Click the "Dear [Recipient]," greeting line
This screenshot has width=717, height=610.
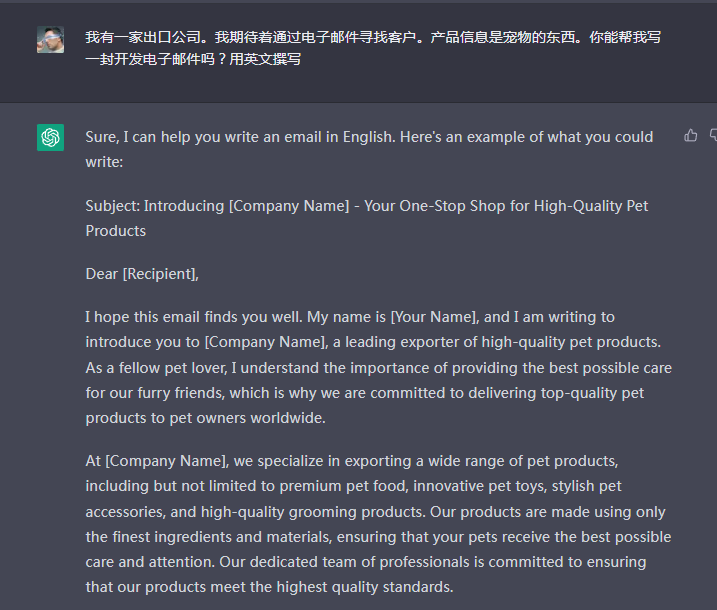click(142, 274)
